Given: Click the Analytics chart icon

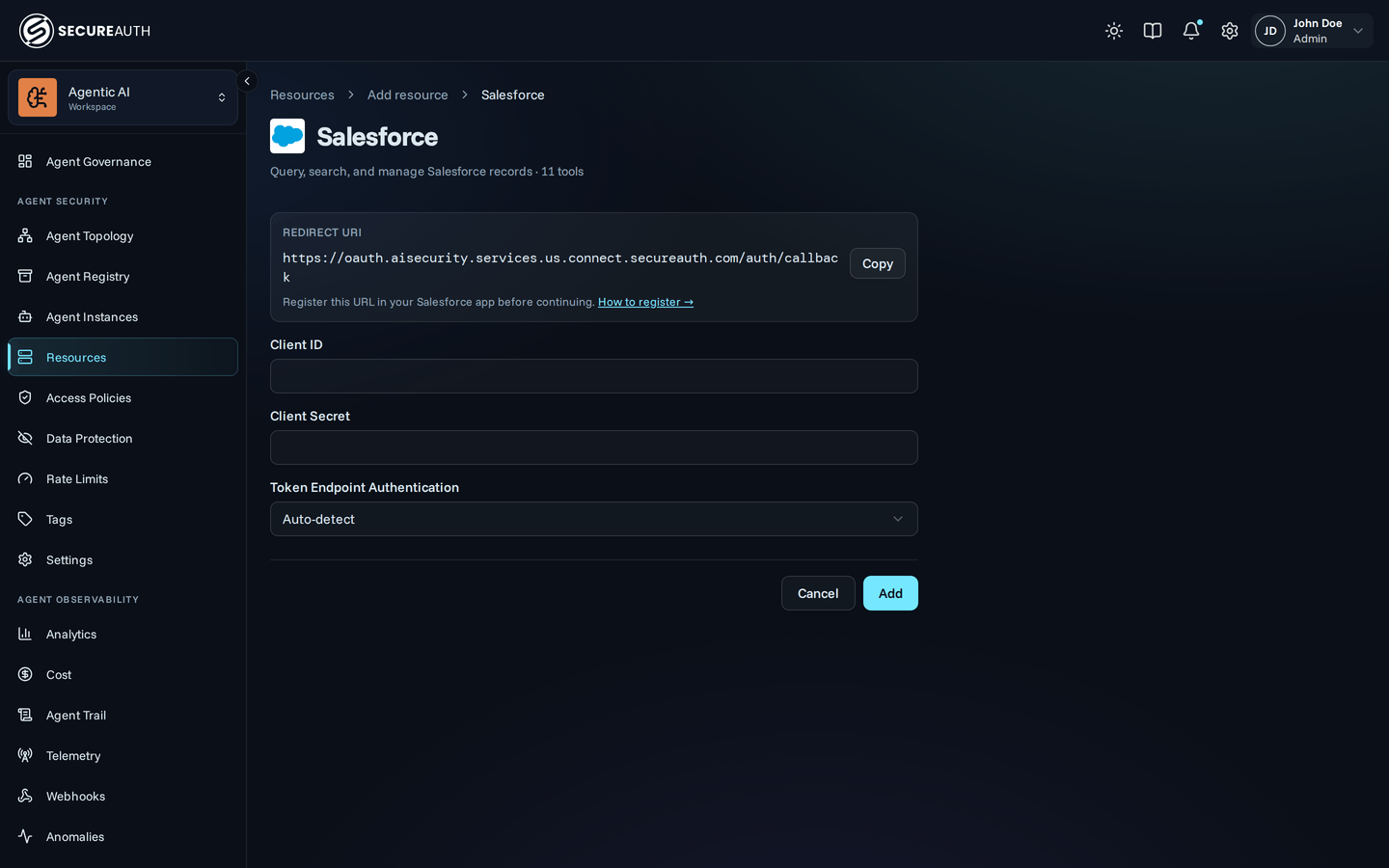Looking at the screenshot, I should pos(25,634).
